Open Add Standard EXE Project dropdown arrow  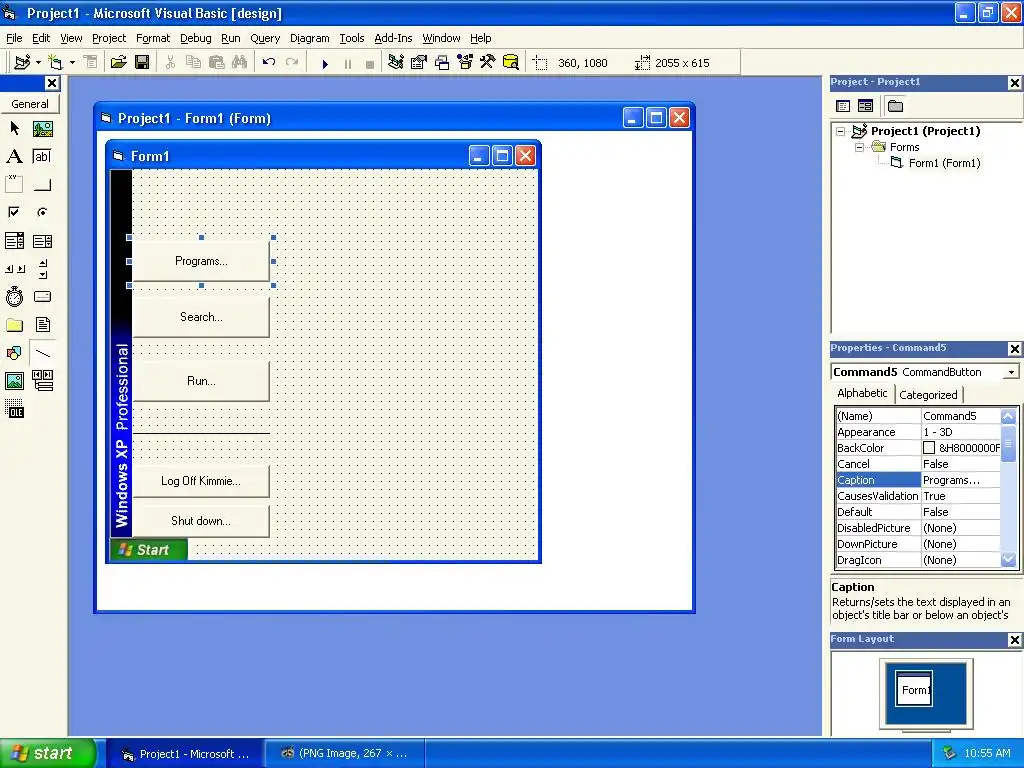(39, 63)
